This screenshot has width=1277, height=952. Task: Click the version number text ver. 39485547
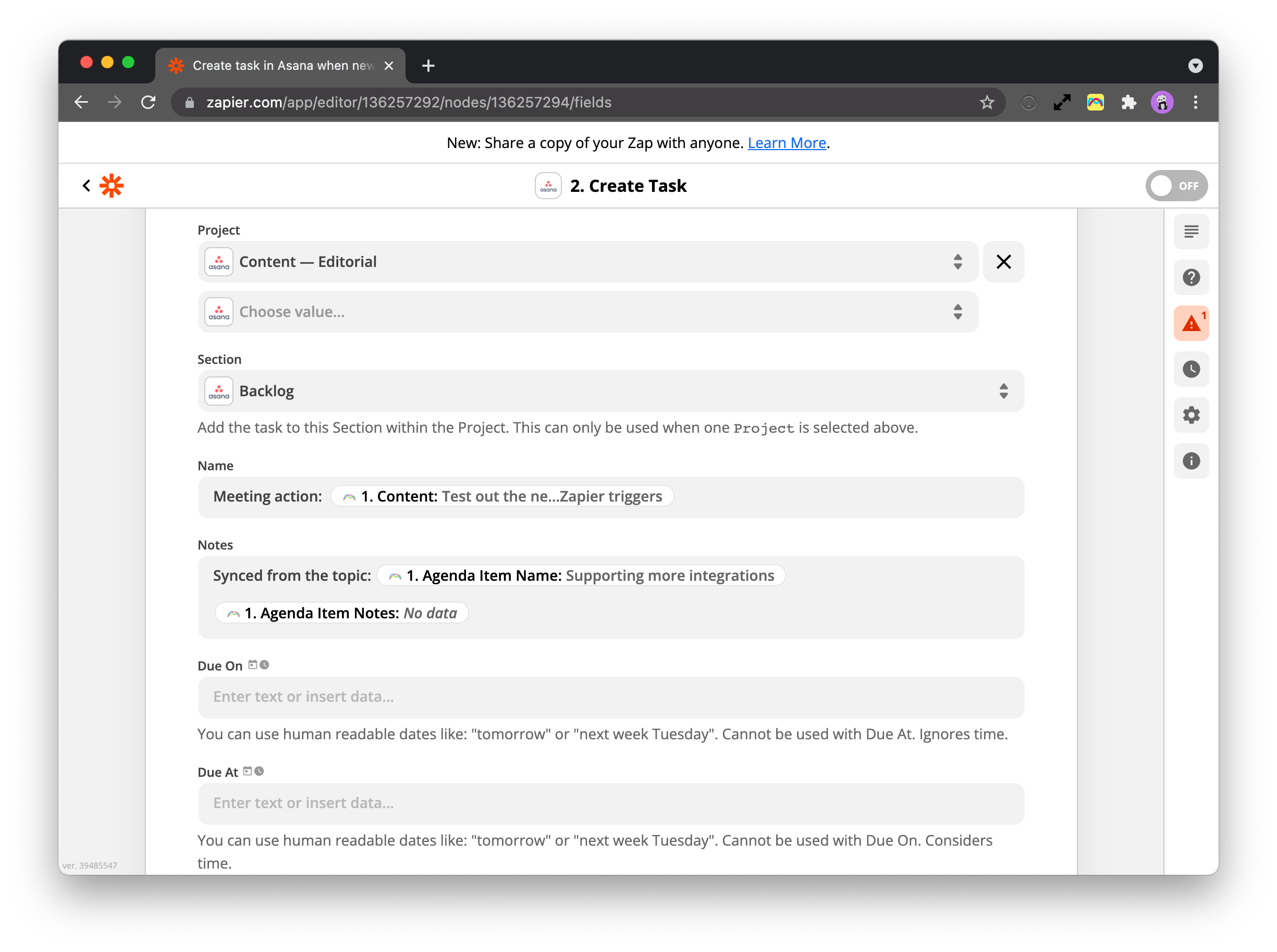click(x=89, y=865)
